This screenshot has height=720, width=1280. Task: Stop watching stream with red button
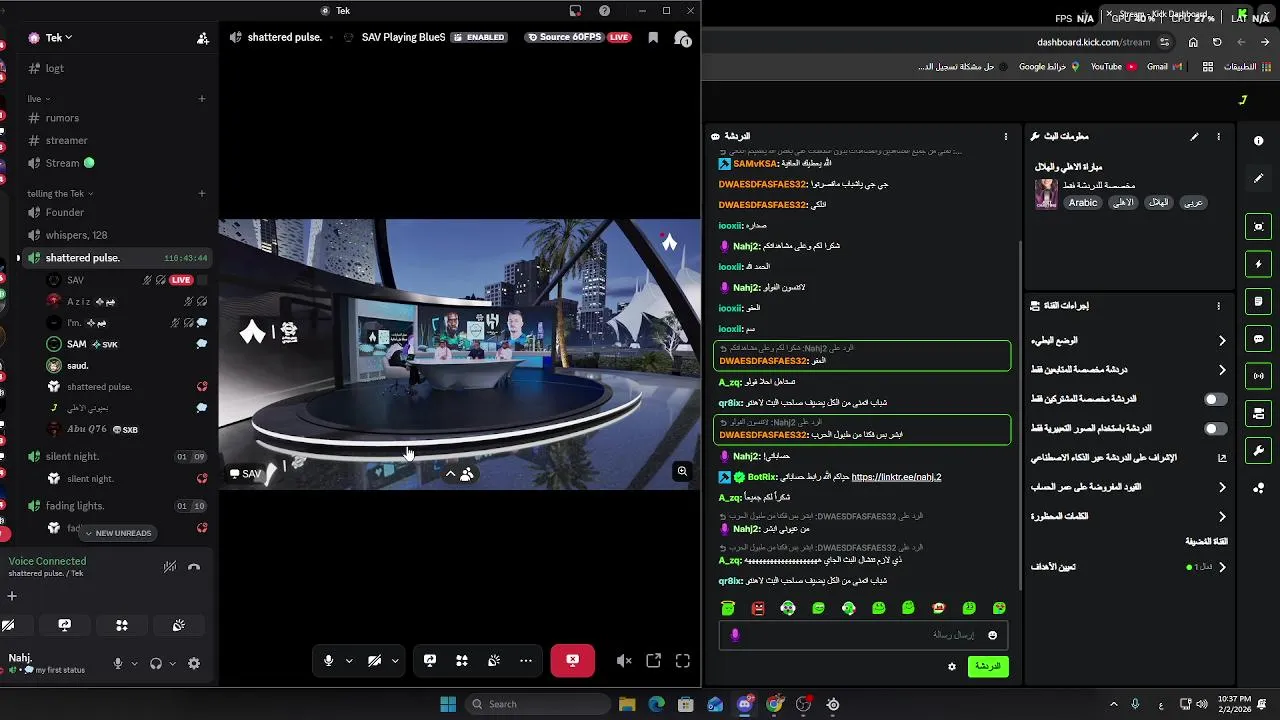click(572, 661)
